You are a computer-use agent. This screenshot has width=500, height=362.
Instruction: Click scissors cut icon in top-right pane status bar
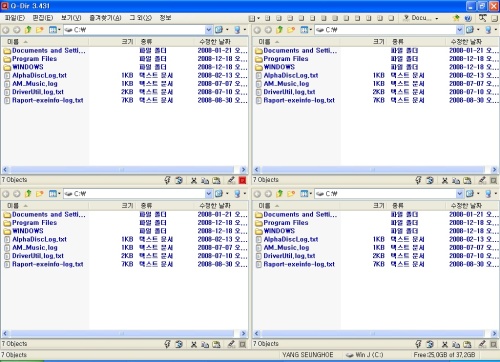(445, 180)
